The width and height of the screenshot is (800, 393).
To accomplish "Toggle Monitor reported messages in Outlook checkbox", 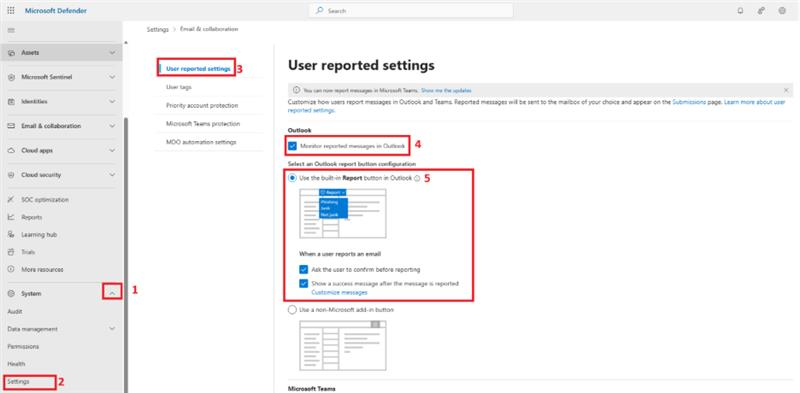I will point(292,146).
